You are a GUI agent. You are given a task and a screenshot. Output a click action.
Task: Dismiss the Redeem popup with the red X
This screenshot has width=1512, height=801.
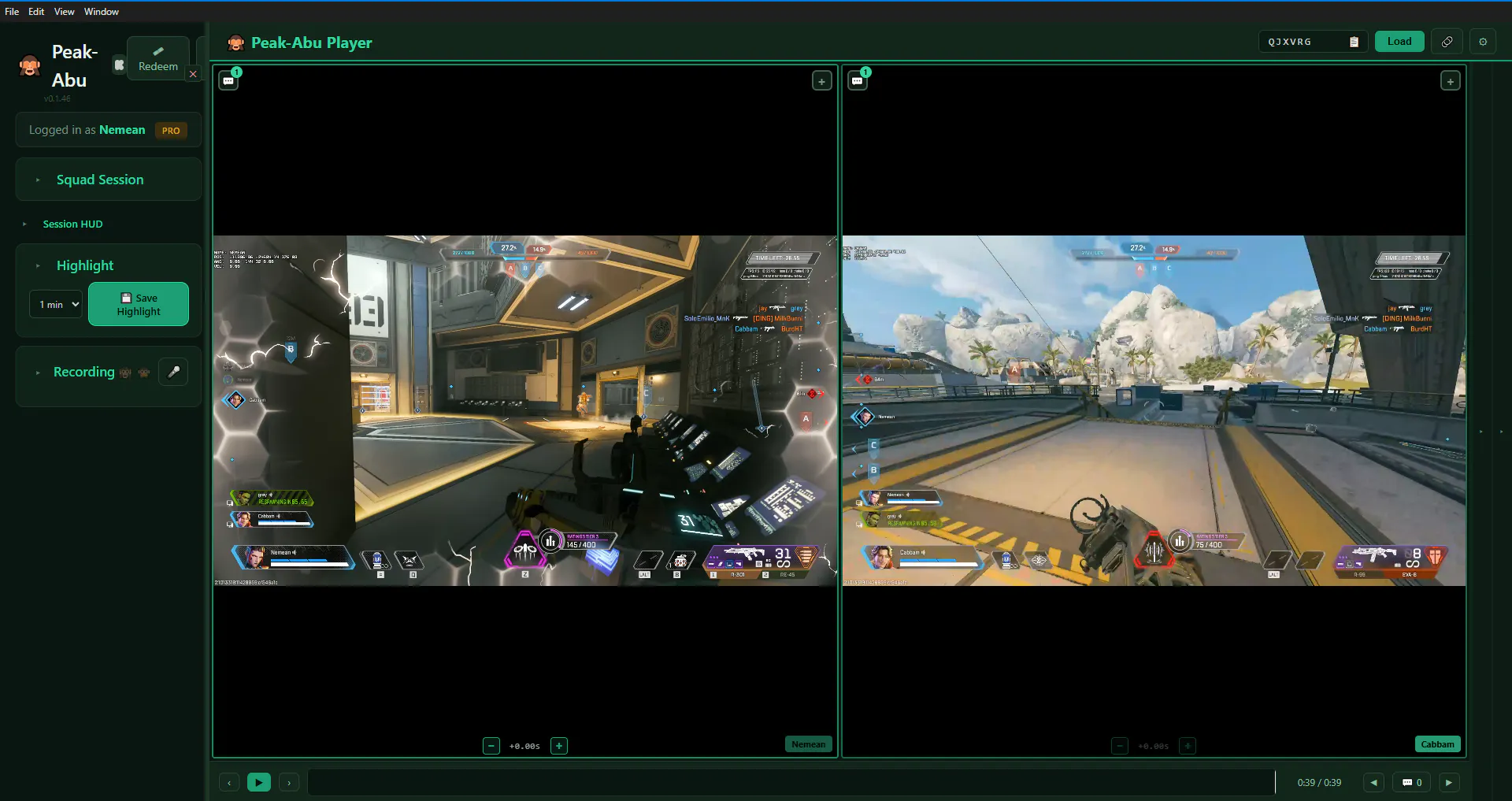193,74
